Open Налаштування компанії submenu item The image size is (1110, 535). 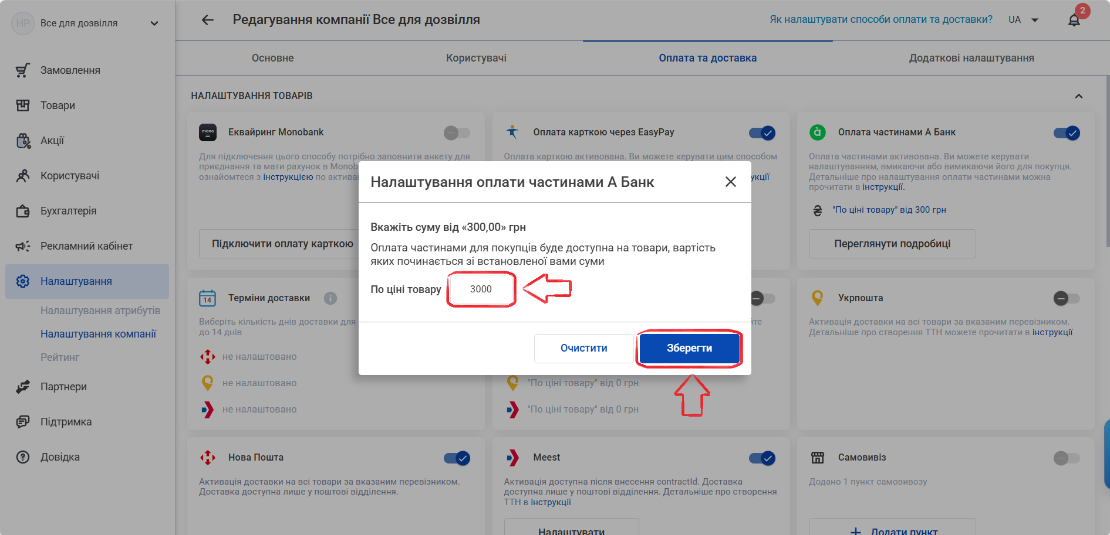coord(98,334)
